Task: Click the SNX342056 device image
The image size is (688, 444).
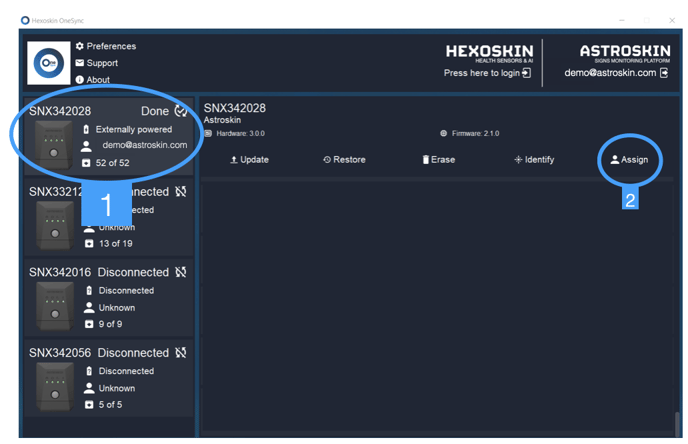Action: 55,387
